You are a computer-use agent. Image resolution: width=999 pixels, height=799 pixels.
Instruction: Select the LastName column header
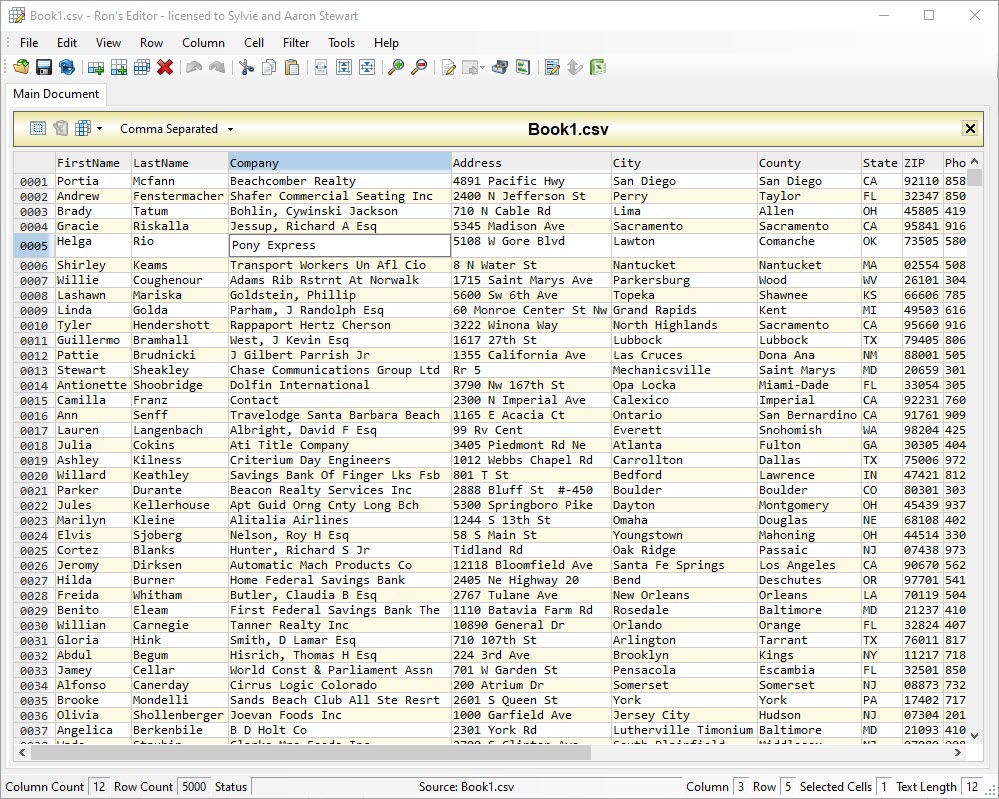click(180, 162)
